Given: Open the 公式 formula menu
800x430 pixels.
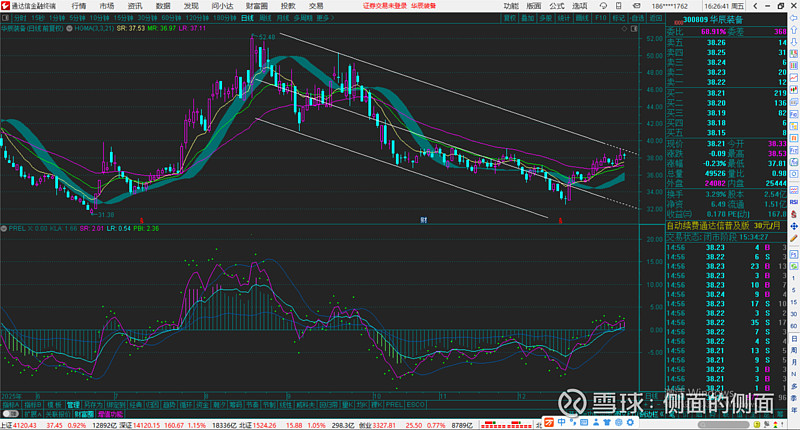Looking at the screenshot, I should [x=557, y=6].
